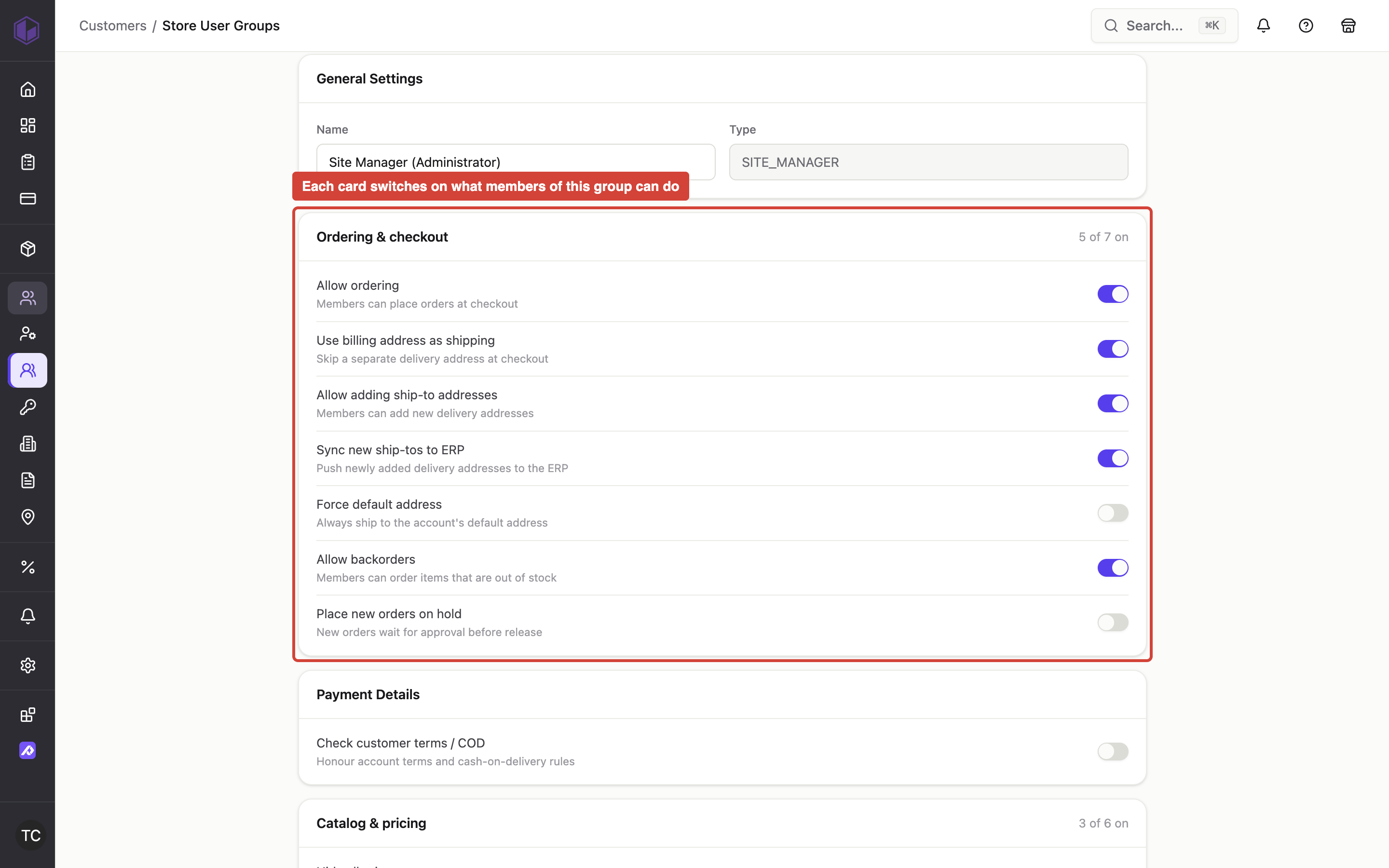Click 'Members can order items that are out of stock'

[x=436, y=578]
